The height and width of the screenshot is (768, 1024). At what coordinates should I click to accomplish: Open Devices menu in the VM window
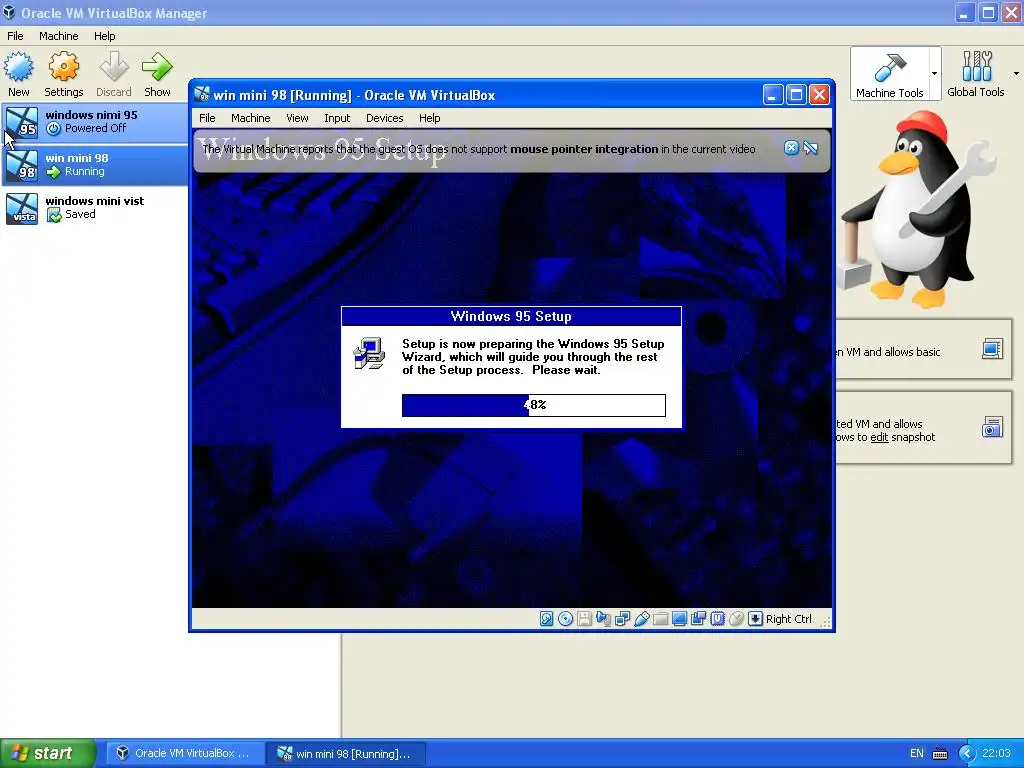(x=385, y=118)
